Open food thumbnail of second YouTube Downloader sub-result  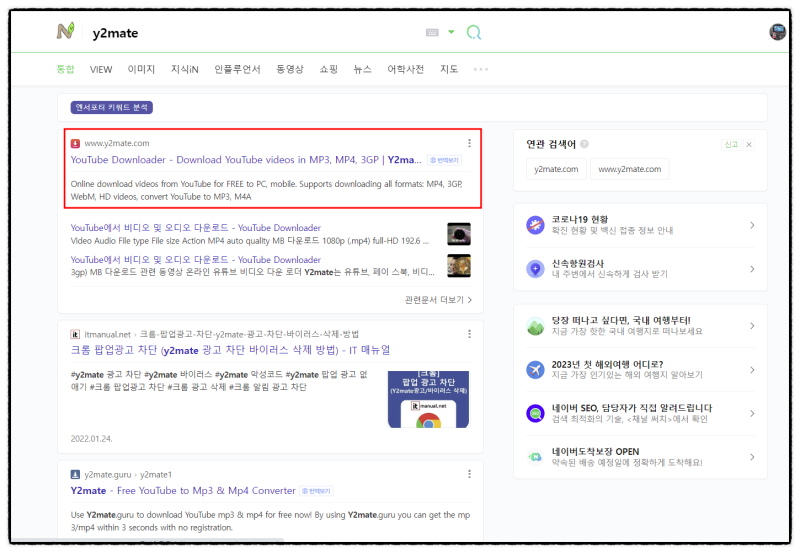(459, 266)
